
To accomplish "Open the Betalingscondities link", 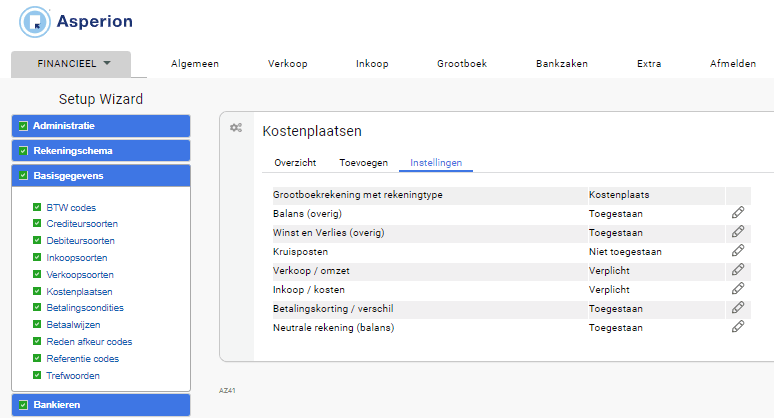I will (85, 307).
